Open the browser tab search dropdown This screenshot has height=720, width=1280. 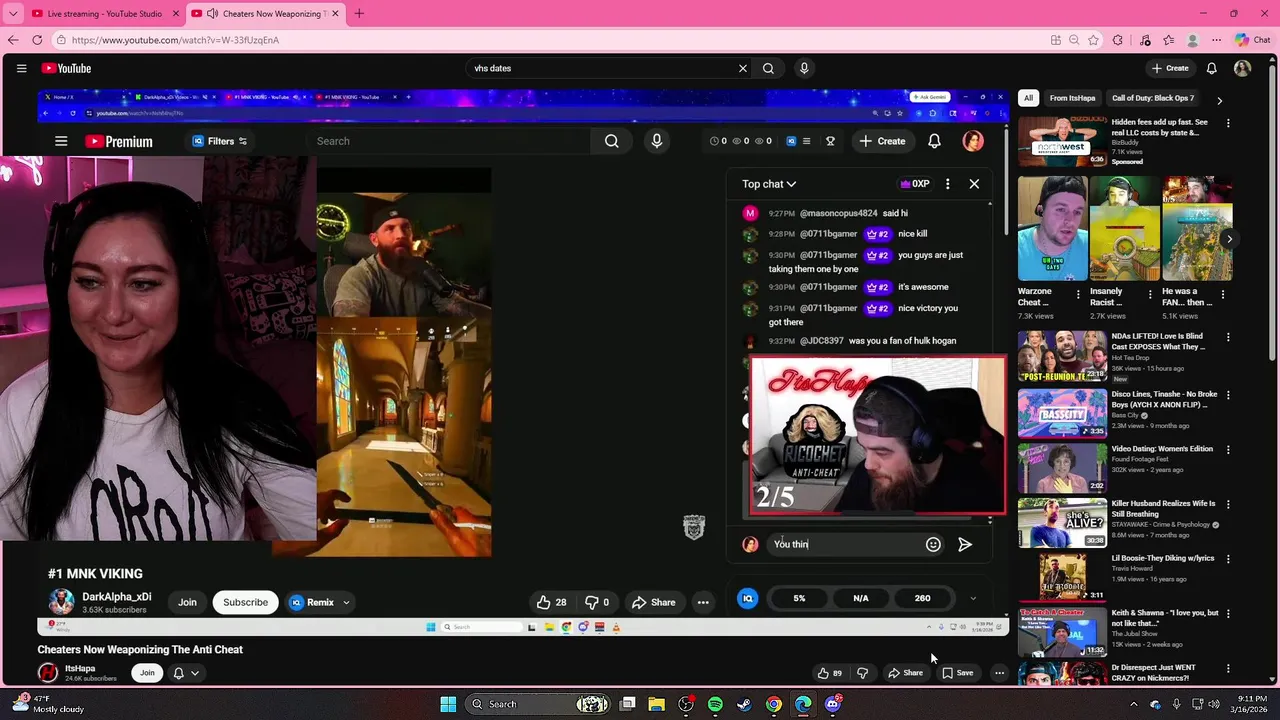[x=13, y=14]
